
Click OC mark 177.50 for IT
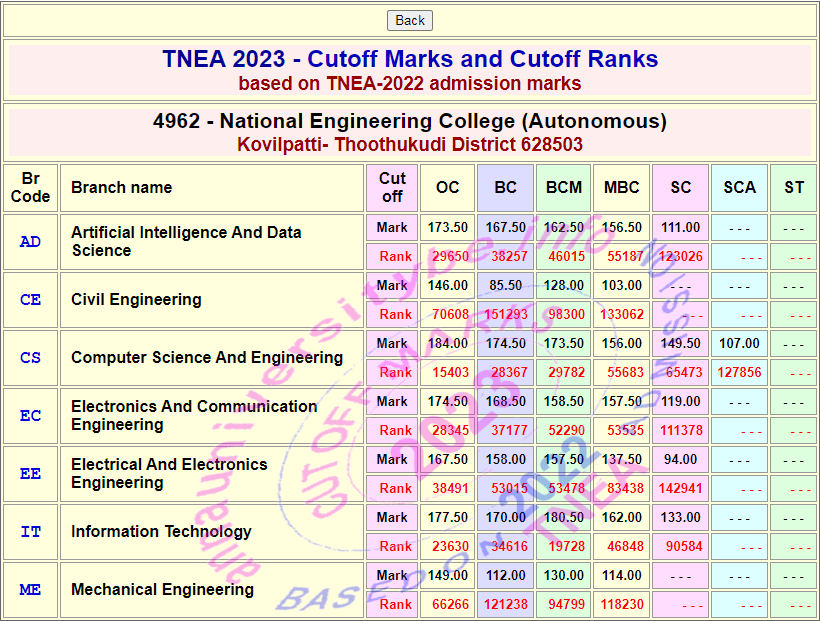(x=448, y=518)
